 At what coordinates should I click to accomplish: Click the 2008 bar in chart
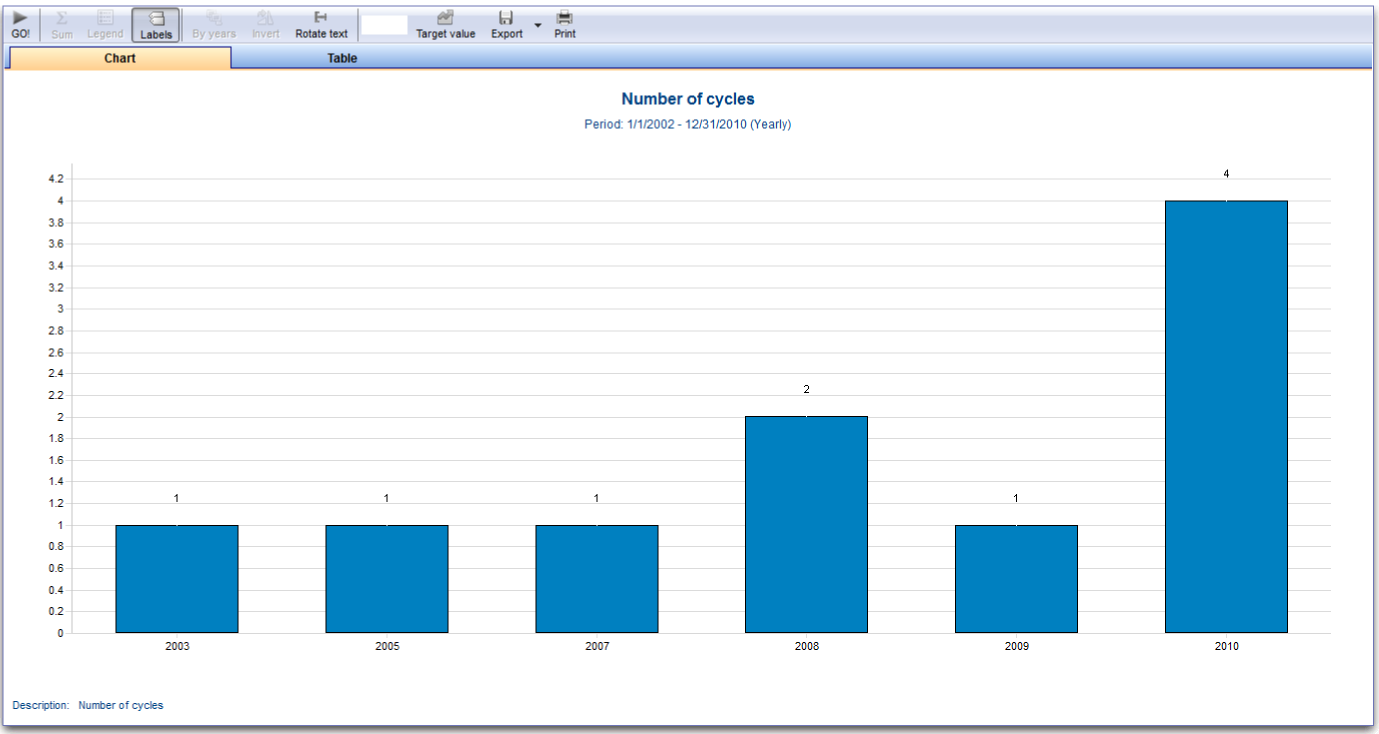807,525
